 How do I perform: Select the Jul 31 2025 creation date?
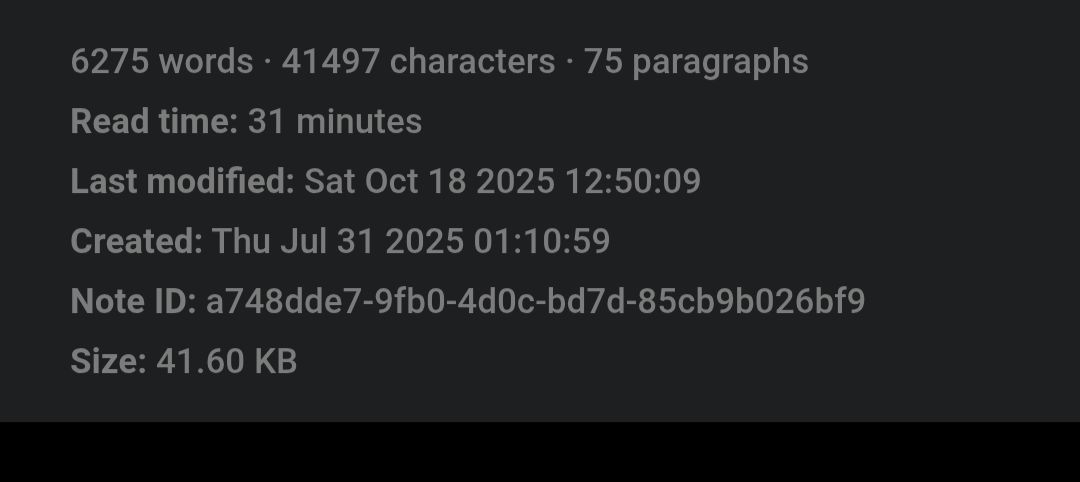point(378,241)
